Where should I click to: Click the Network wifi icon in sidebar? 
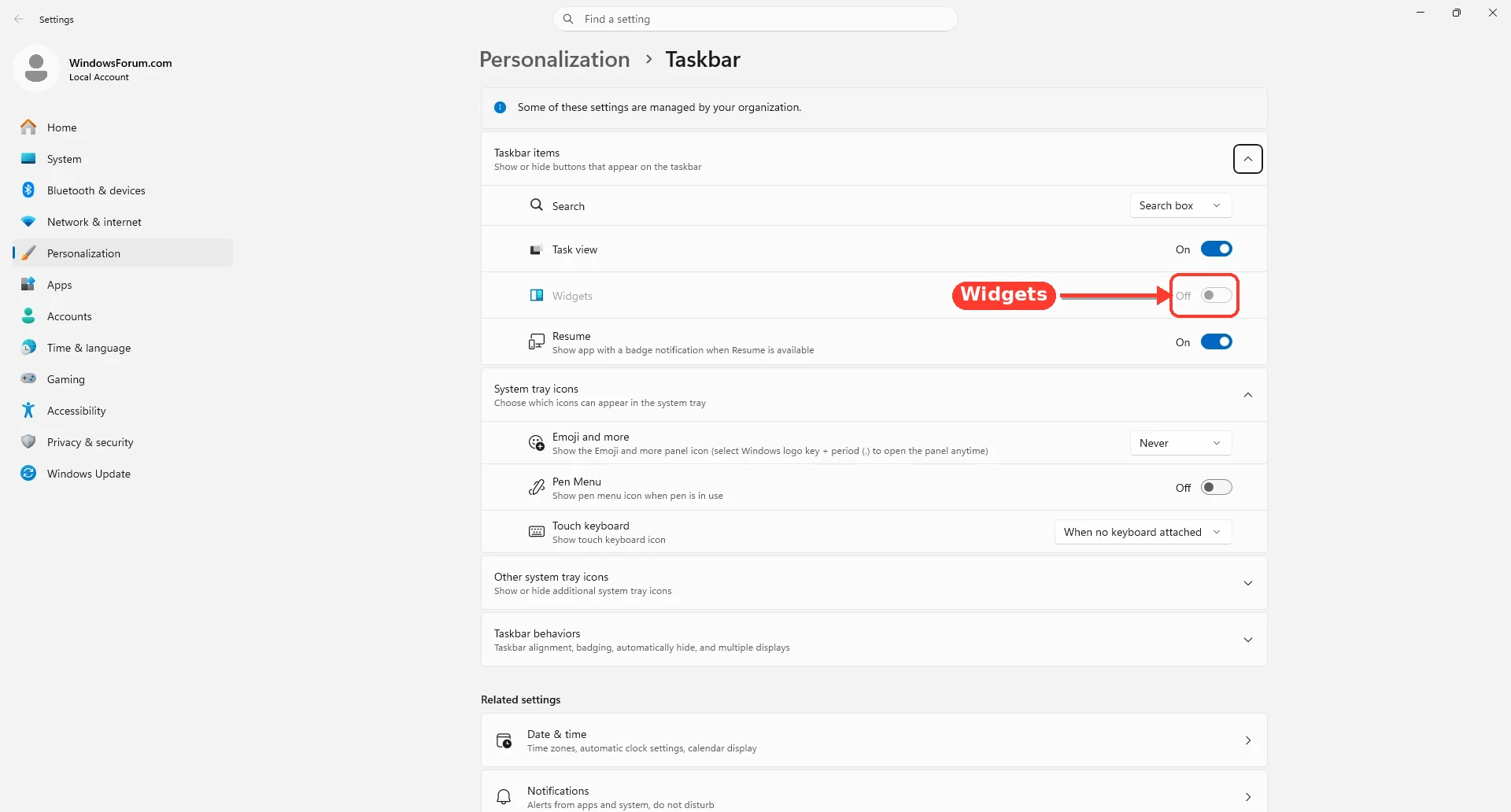[x=28, y=221]
